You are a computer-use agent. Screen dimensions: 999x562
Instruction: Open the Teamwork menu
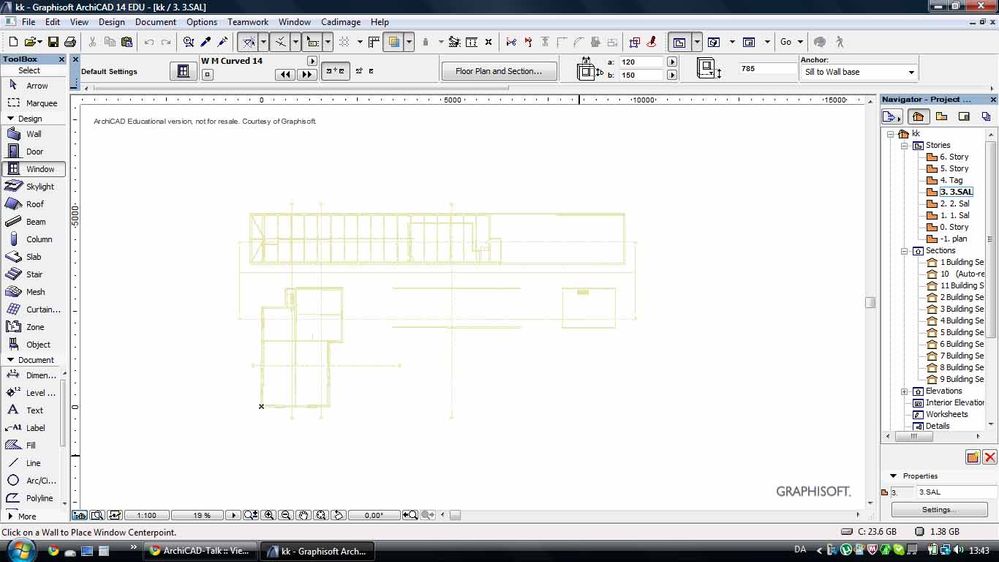coord(248,22)
